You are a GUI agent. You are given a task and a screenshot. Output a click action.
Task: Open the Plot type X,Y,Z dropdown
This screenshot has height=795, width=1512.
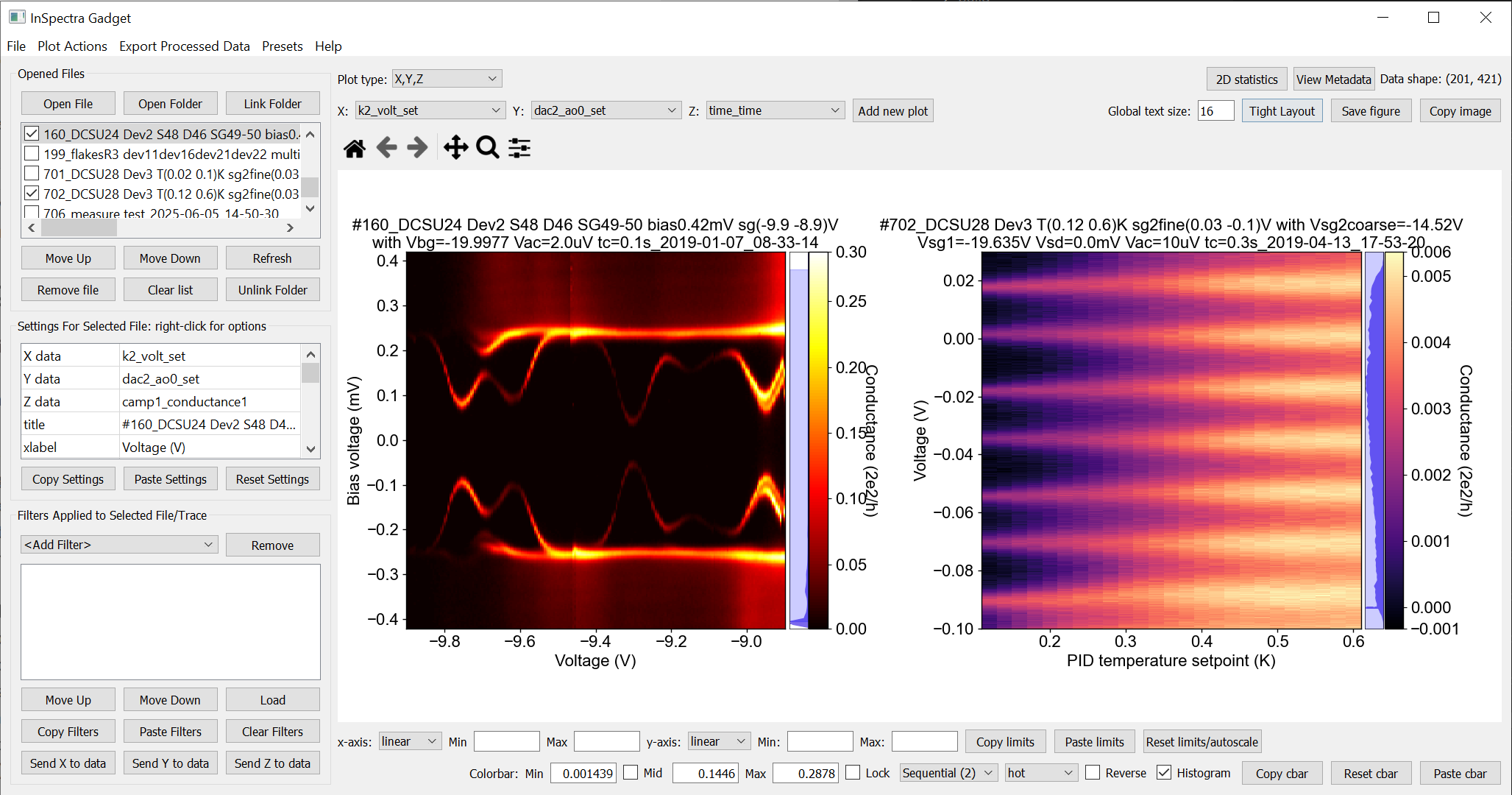click(447, 79)
